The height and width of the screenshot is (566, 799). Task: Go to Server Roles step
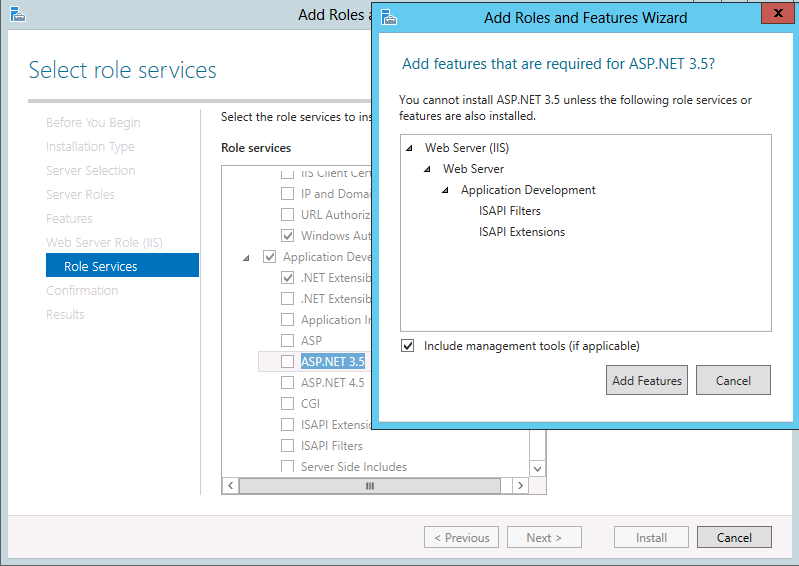click(80, 195)
